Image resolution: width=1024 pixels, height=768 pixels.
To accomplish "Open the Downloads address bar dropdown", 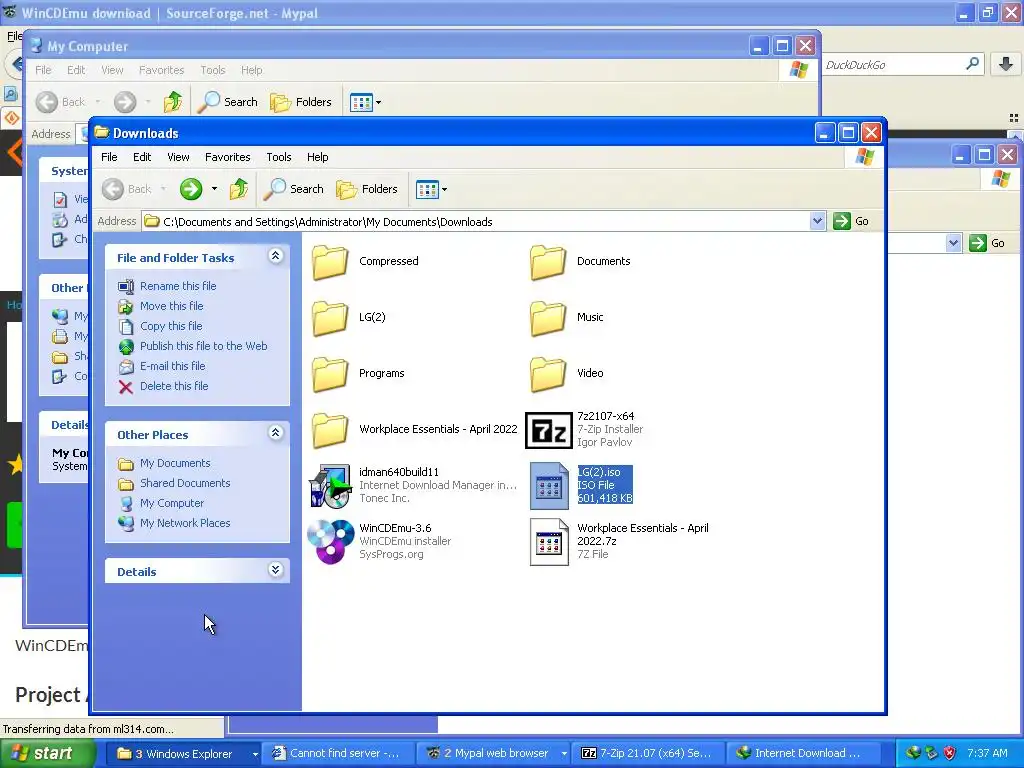I will pos(817,221).
